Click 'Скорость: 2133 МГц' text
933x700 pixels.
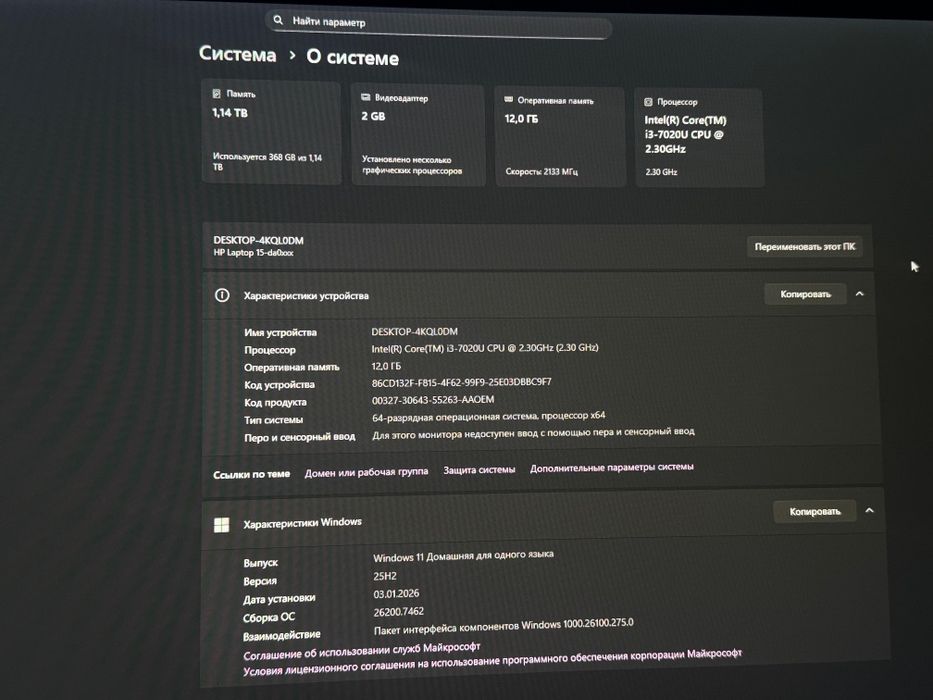541,171
